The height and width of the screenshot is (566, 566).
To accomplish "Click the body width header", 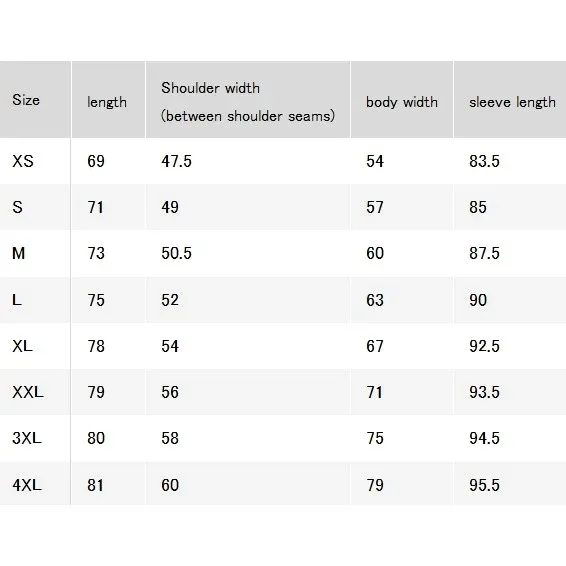I will click(x=402, y=102).
